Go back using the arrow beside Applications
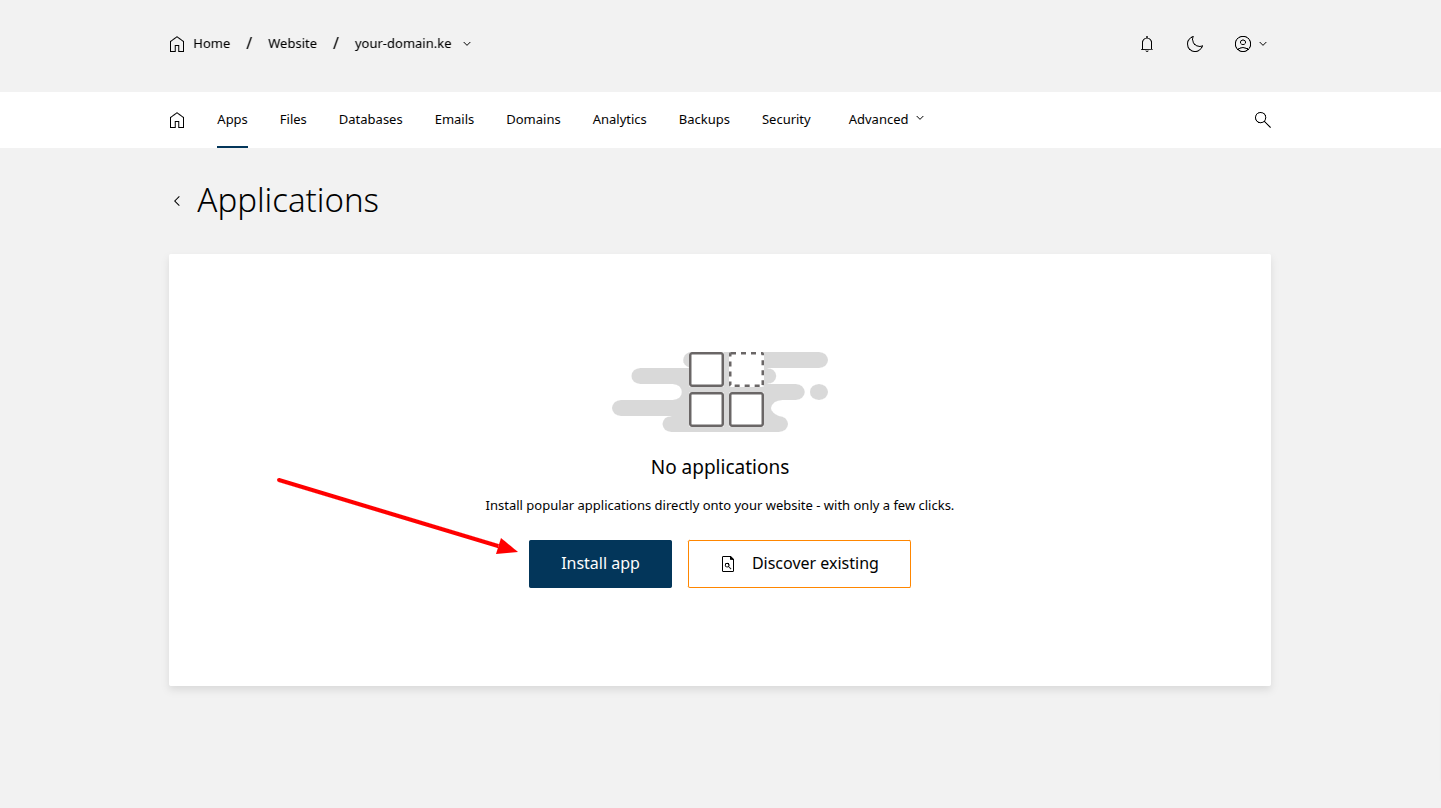 (177, 201)
